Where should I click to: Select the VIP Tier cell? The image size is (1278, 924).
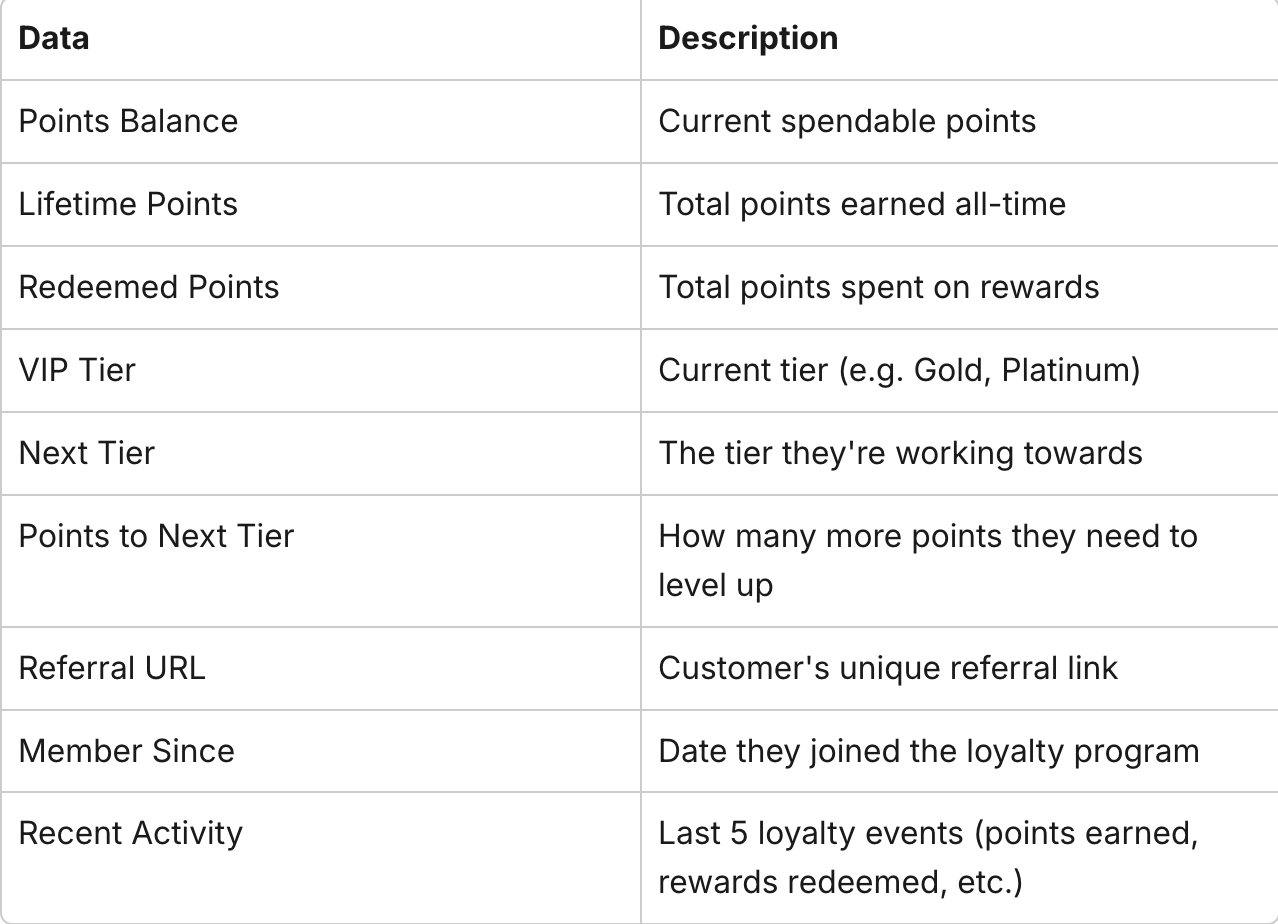pos(77,370)
